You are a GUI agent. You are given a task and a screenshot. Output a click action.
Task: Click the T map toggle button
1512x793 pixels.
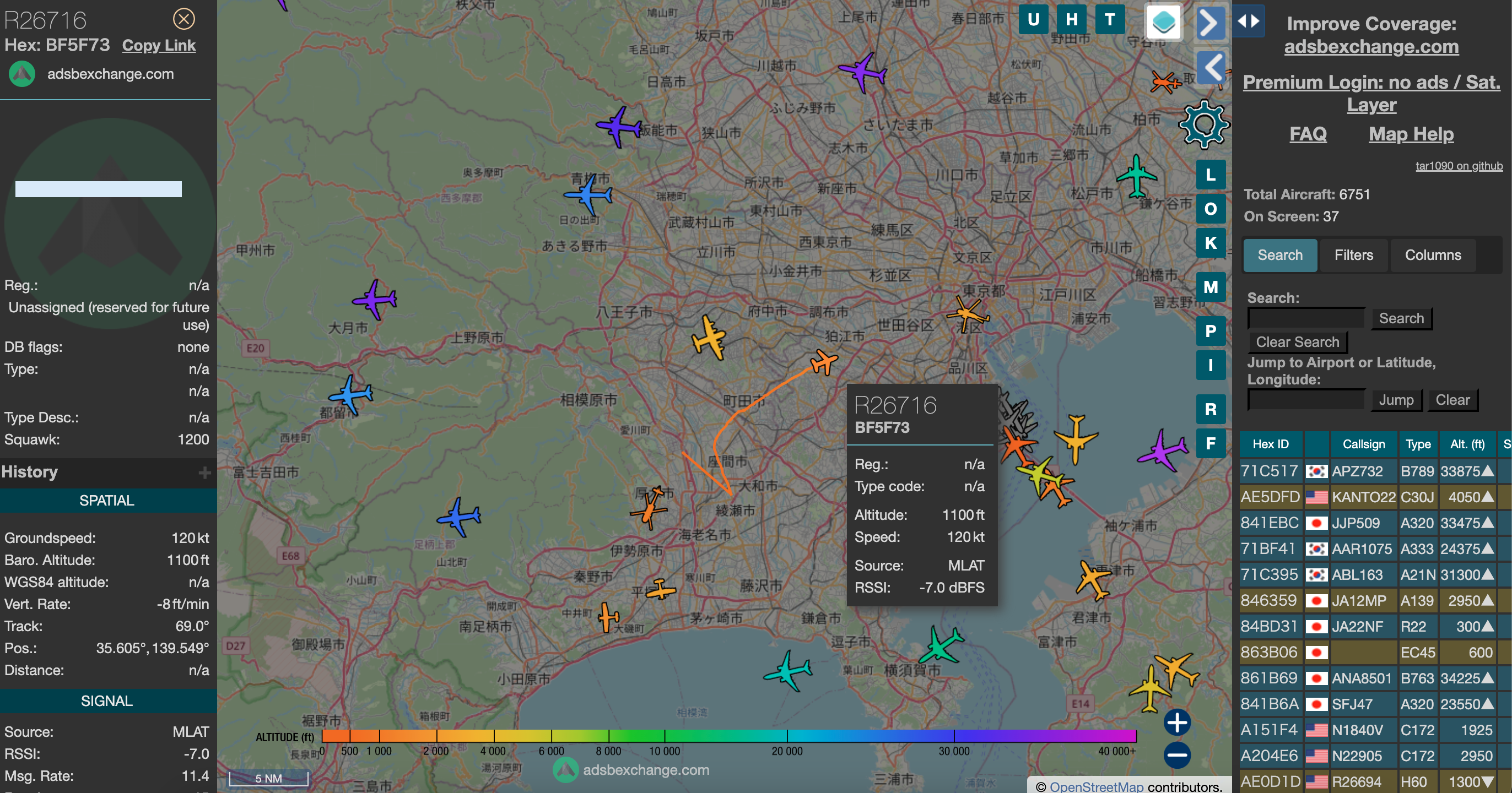click(1110, 20)
